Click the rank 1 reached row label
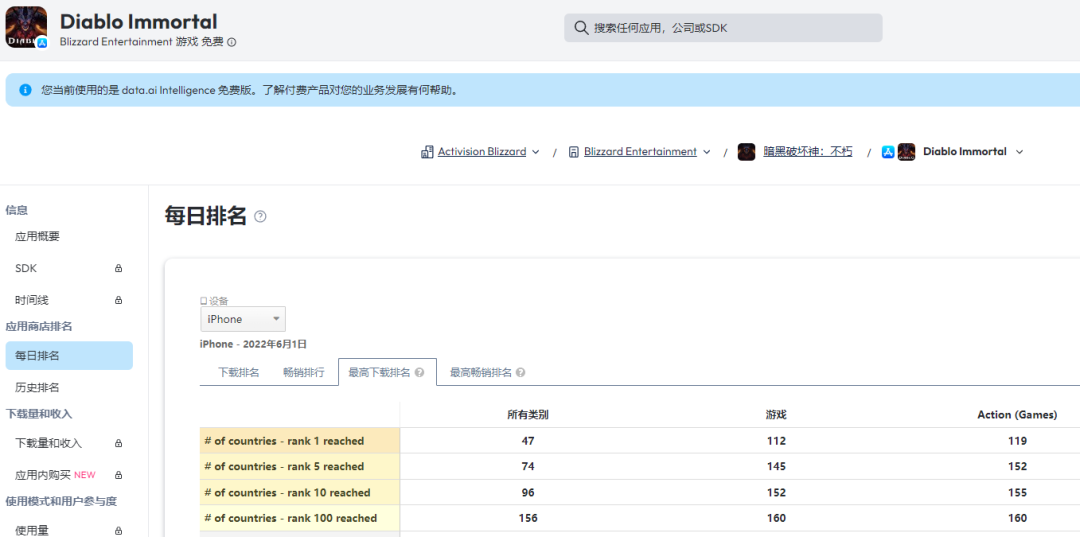1080x537 pixels. (284, 441)
